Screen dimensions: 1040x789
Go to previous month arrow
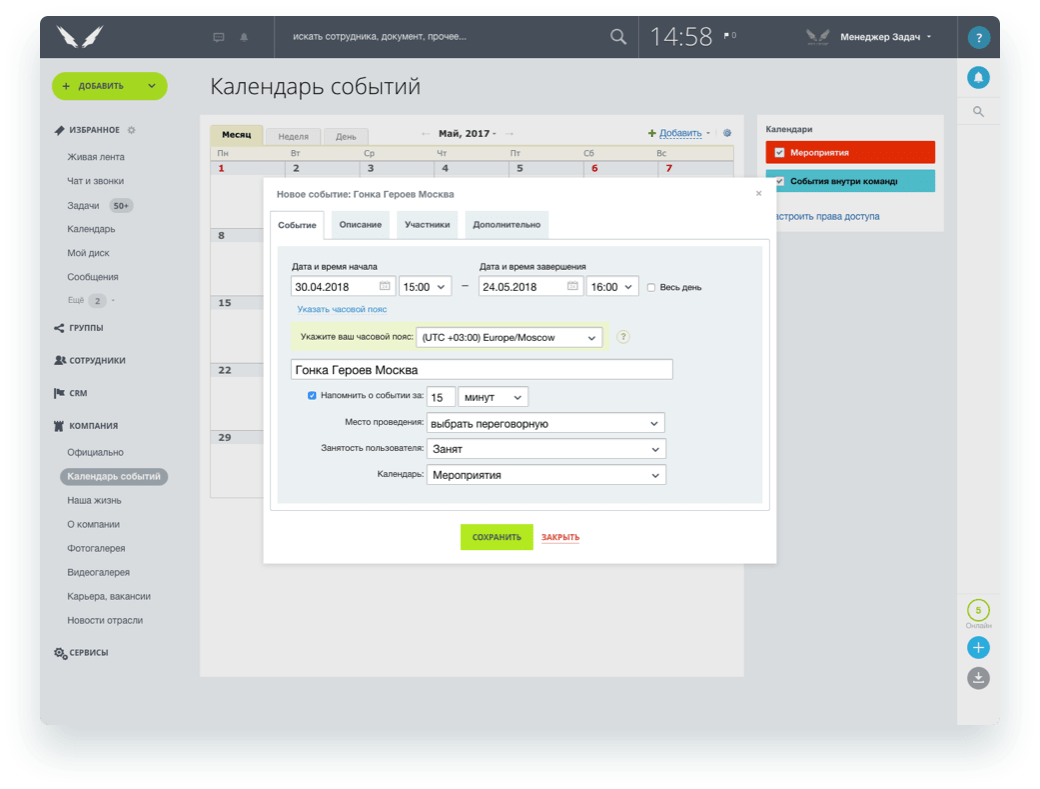(x=425, y=134)
